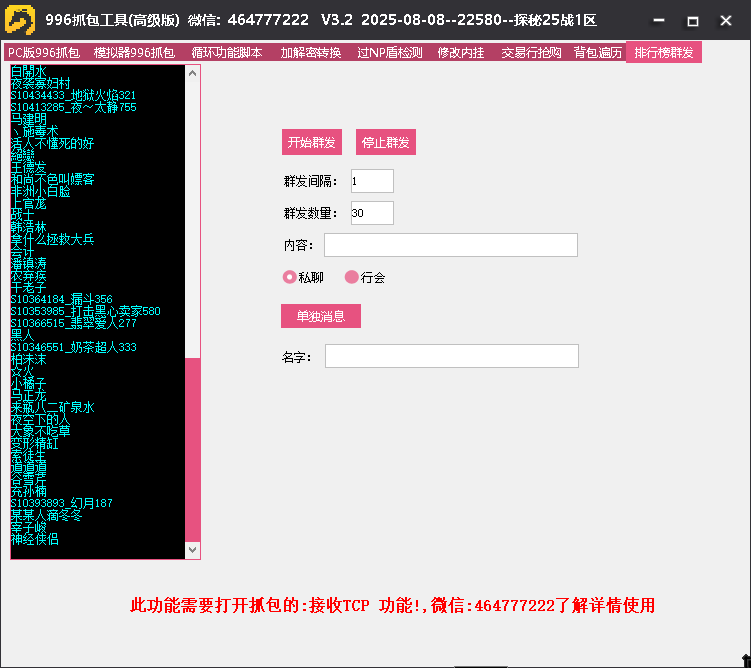
Task: Focus the 群发间隔 input field
Action: click(372, 181)
